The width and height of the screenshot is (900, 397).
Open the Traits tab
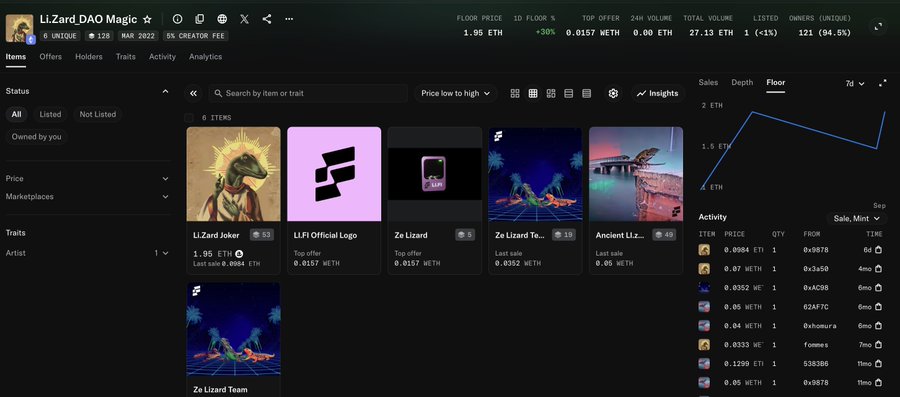pos(126,57)
